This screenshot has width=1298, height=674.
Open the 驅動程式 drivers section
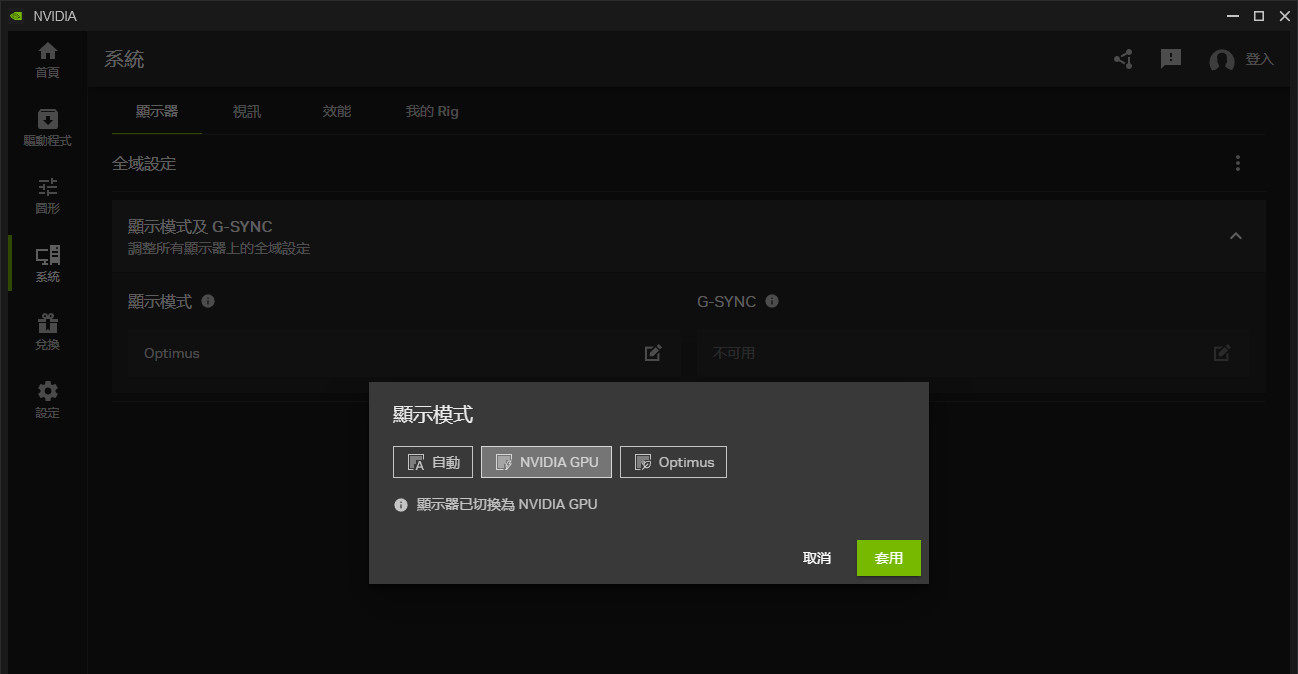pyautogui.click(x=47, y=128)
